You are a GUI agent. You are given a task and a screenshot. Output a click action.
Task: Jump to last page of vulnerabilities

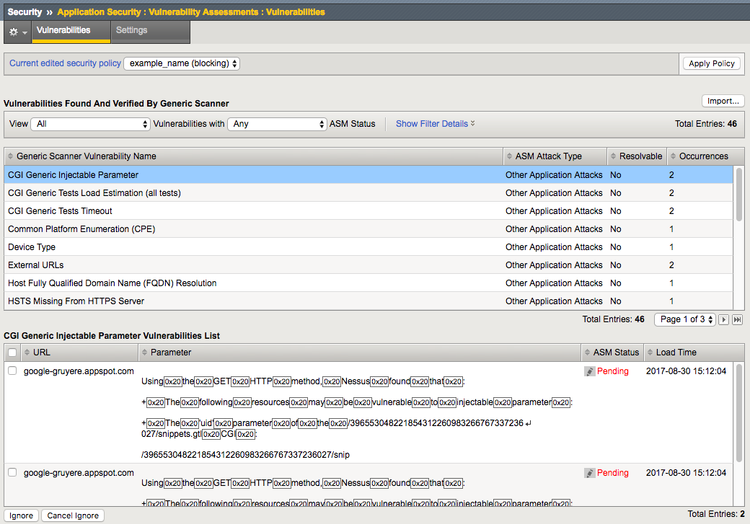click(738, 319)
